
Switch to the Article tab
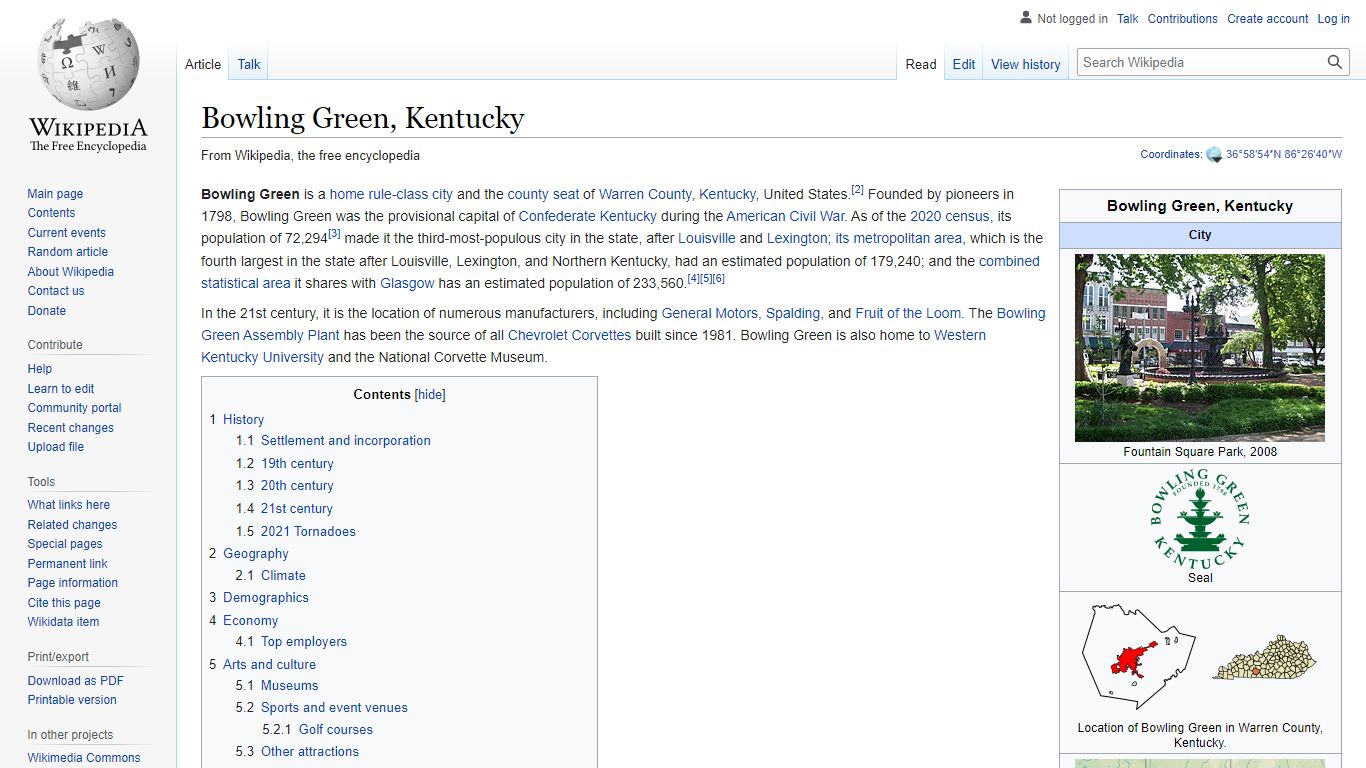click(x=203, y=64)
